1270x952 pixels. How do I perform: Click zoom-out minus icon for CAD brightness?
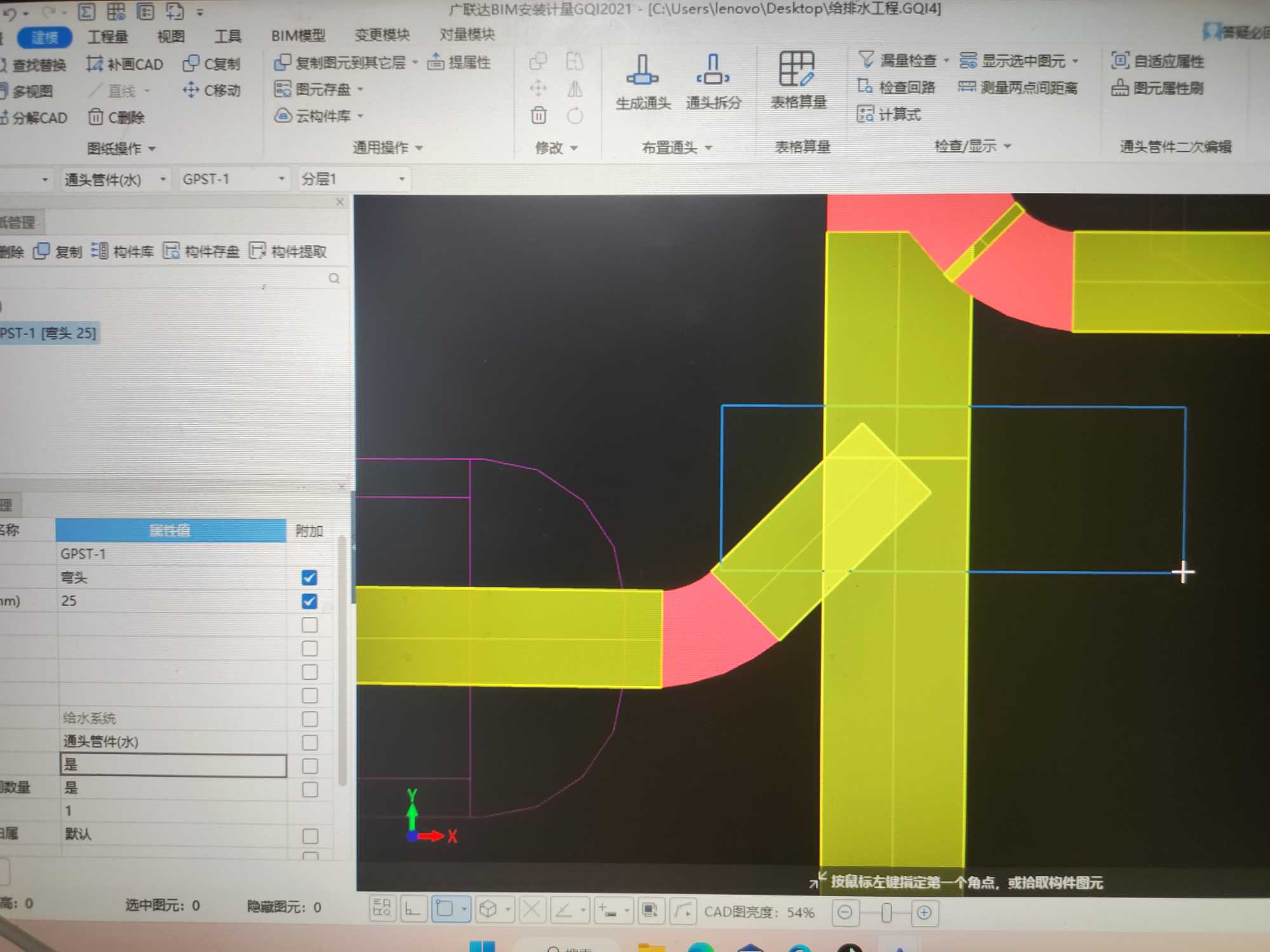(x=845, y=912)
